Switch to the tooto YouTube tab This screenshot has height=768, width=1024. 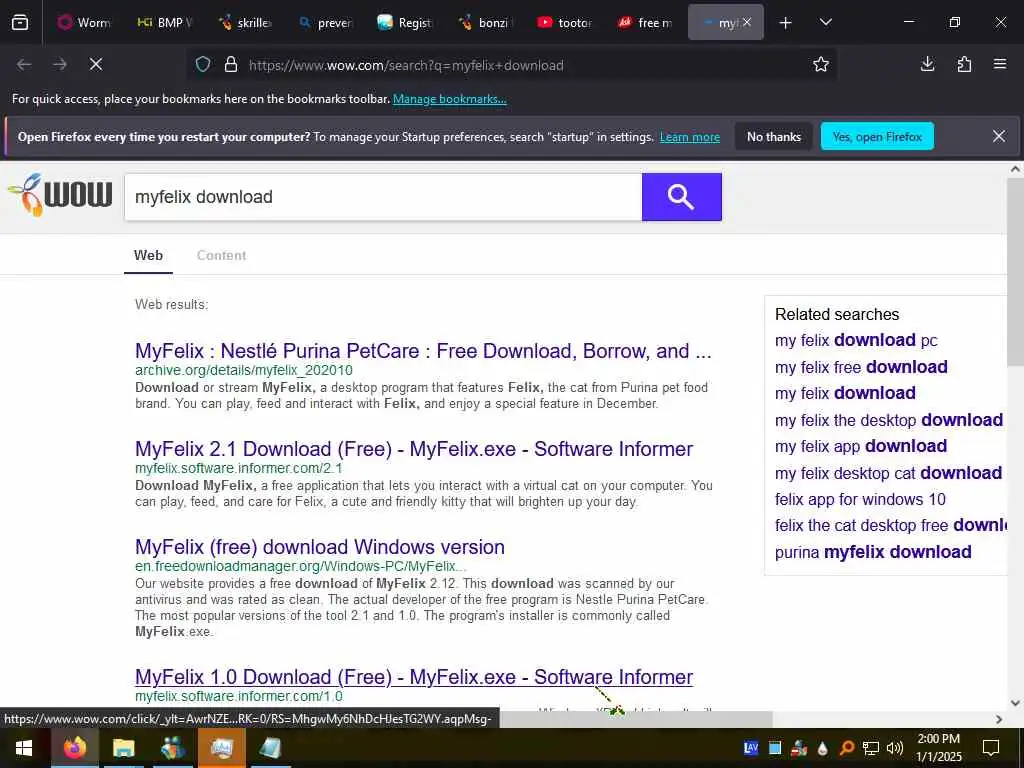coord(566,23)
